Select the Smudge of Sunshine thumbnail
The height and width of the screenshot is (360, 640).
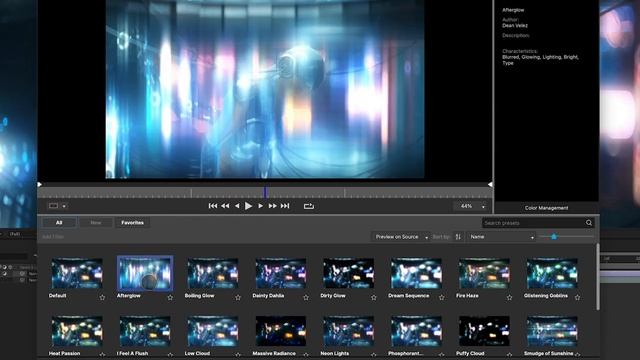pos(552,331)
